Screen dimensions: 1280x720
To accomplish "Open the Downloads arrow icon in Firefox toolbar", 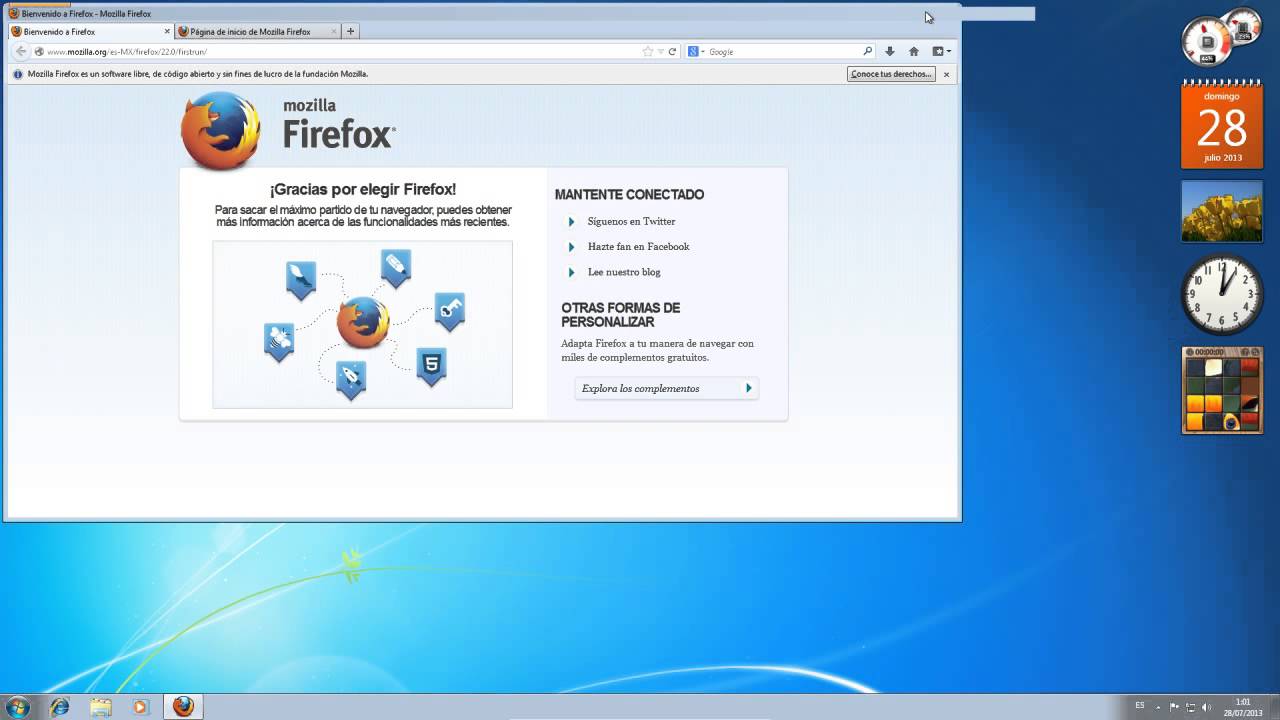I will tap(889, 51).
